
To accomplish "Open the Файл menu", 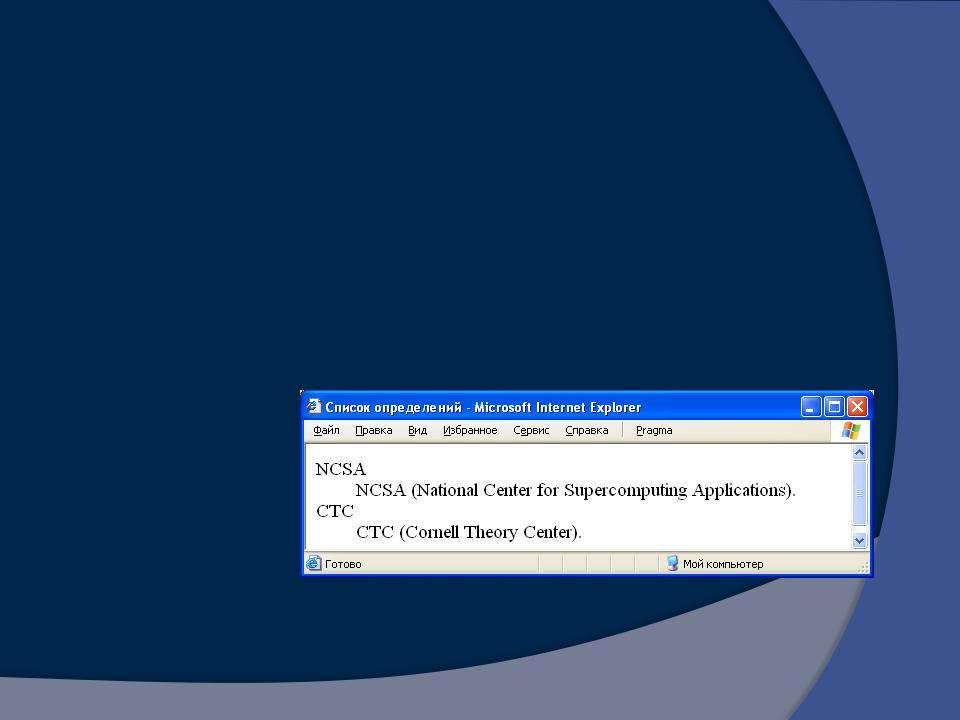I will pyautogui.click(x=326, y=430).
